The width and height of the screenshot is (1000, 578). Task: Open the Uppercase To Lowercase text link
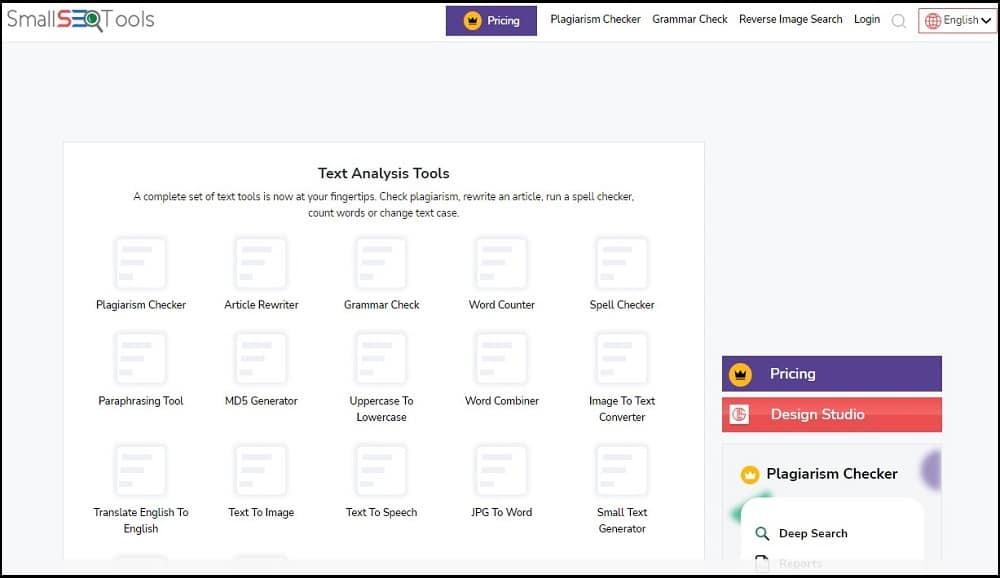[381, 409]
